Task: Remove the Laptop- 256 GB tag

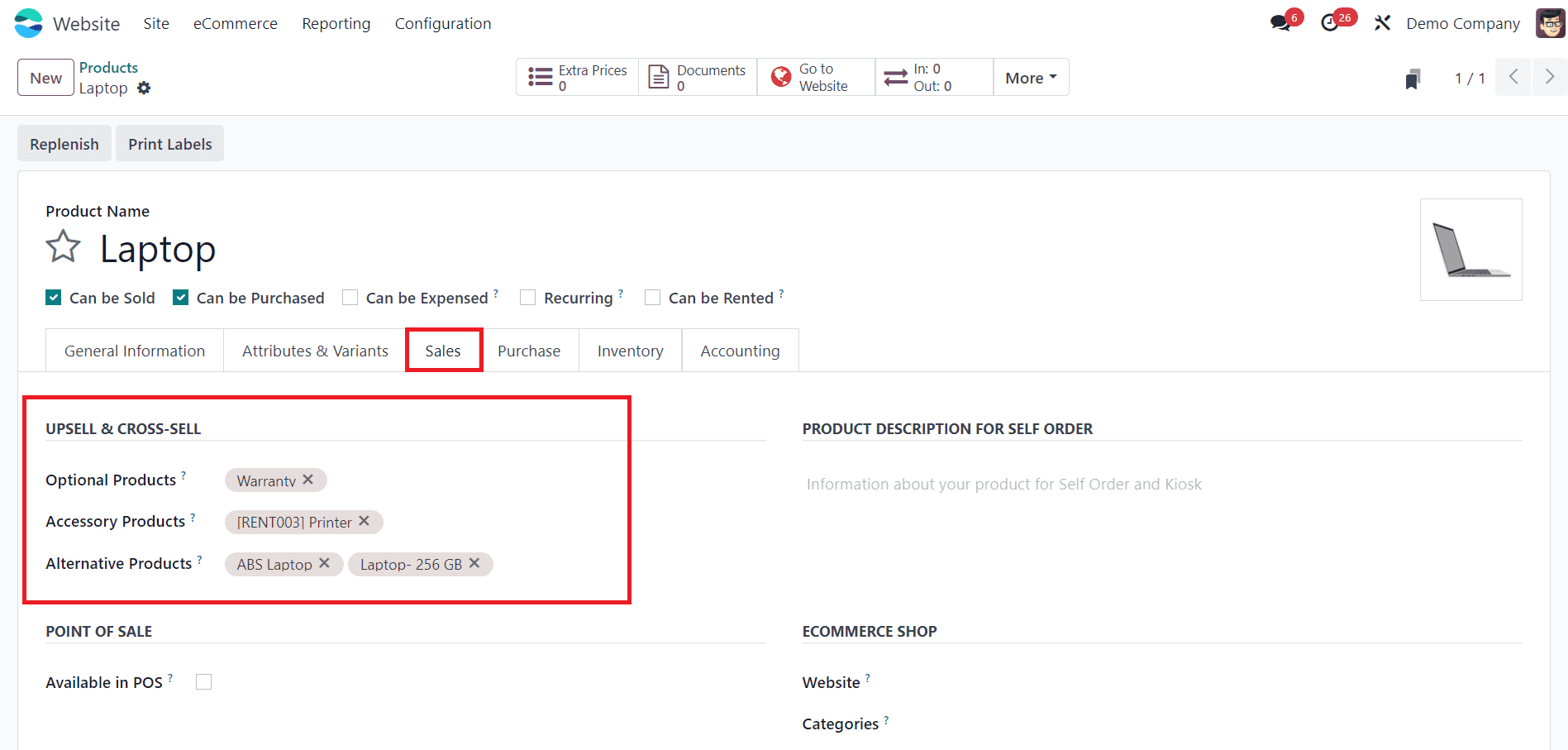Action: [x=474, y=563]
